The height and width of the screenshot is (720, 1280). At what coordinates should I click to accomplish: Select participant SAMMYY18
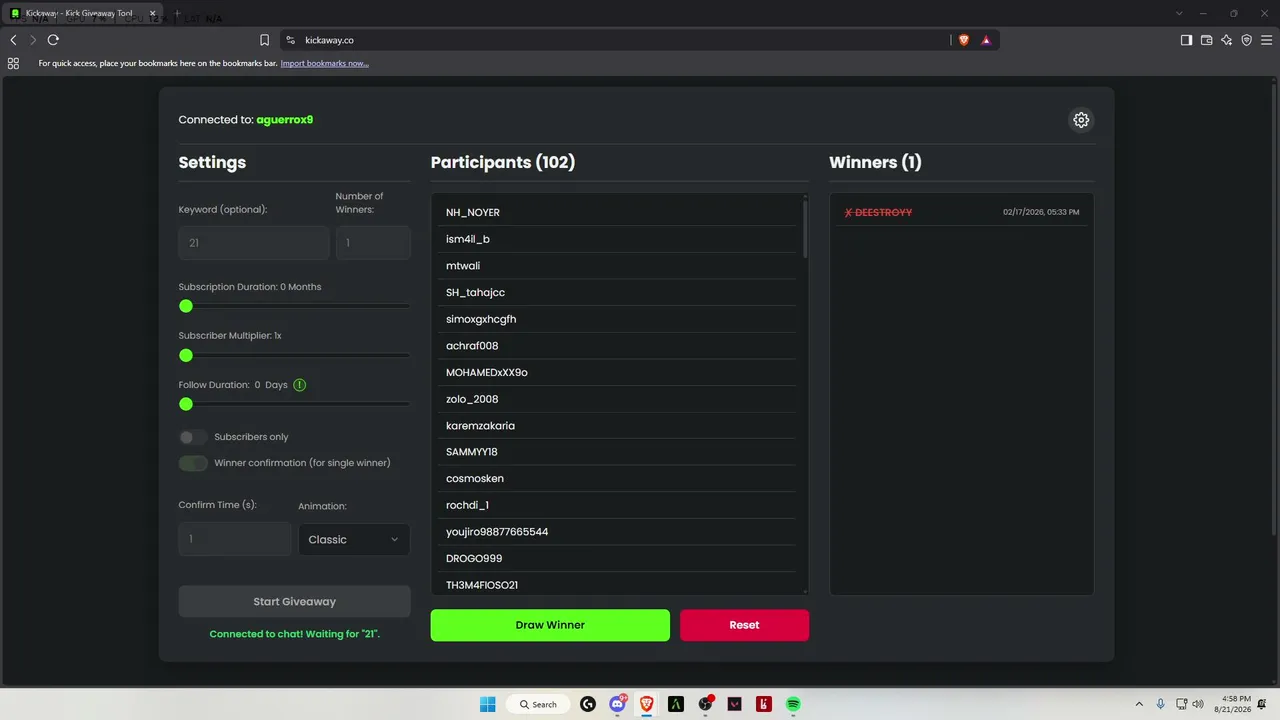point(617,452)
